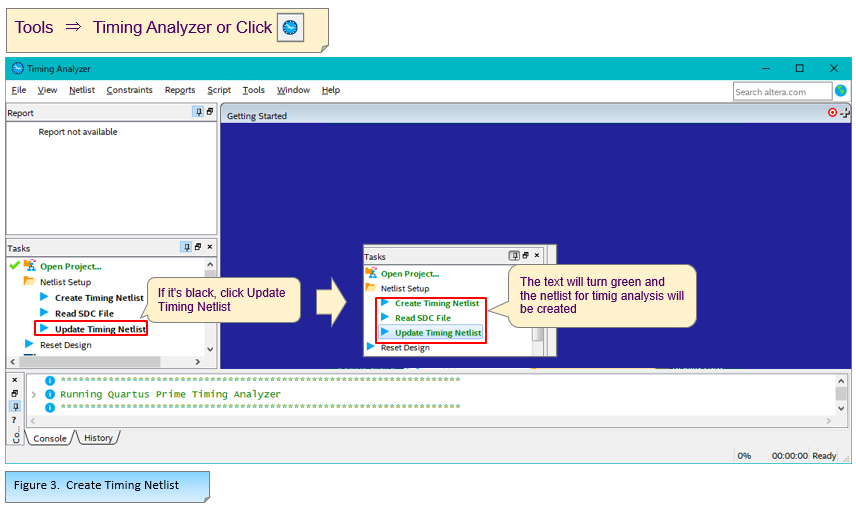This screenshot has height=507, width=856.
Task: Expand the Running Quartus Prime message chevron
Action: coord(34,395)
